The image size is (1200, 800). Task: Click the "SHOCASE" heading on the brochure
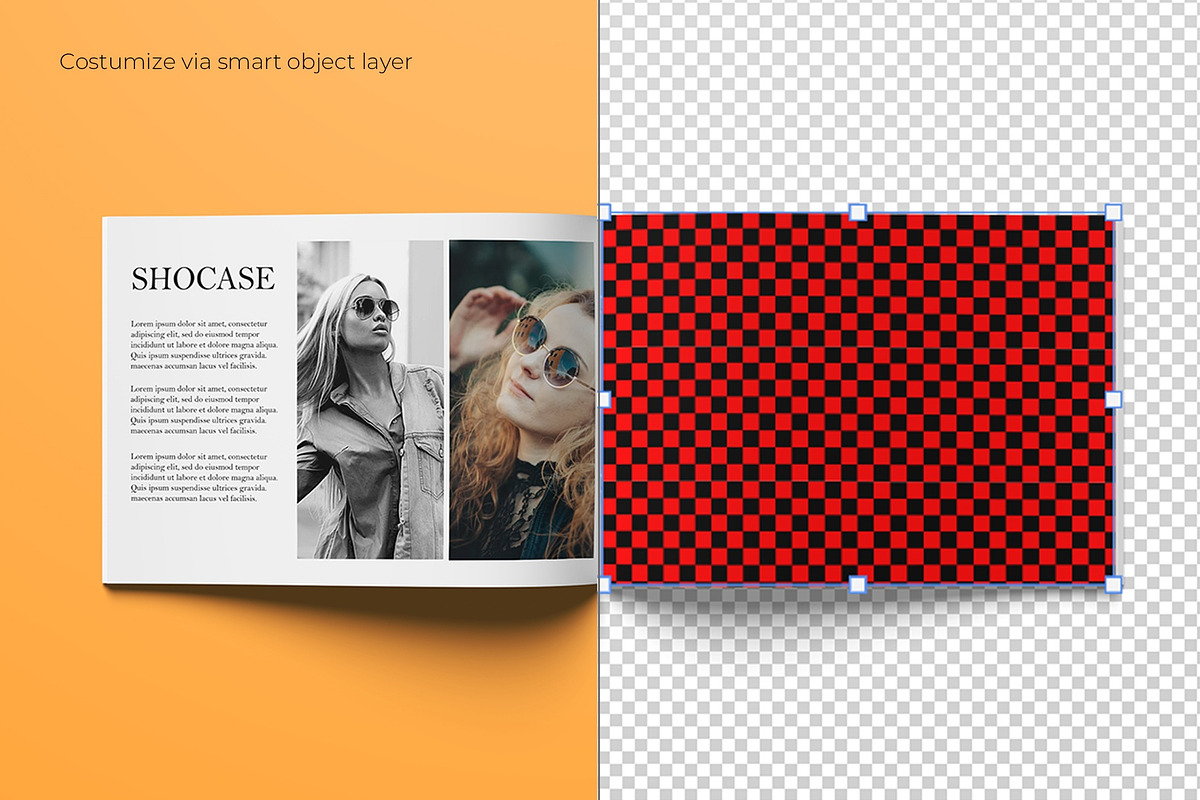[203, 279]
